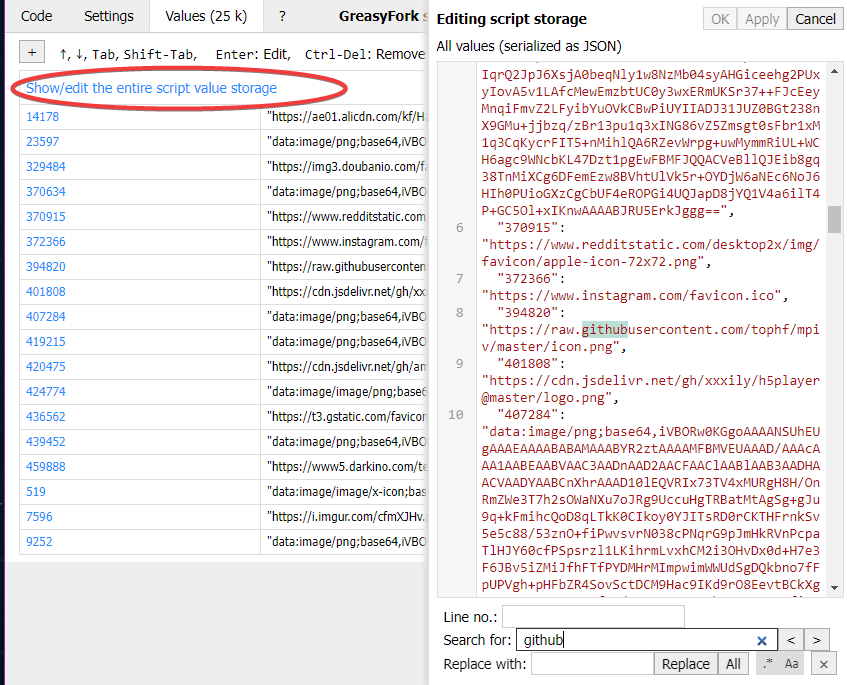Screen dimensions: 847x685
Task: Jump to next match with > arrow
Action: coord(817,639)
